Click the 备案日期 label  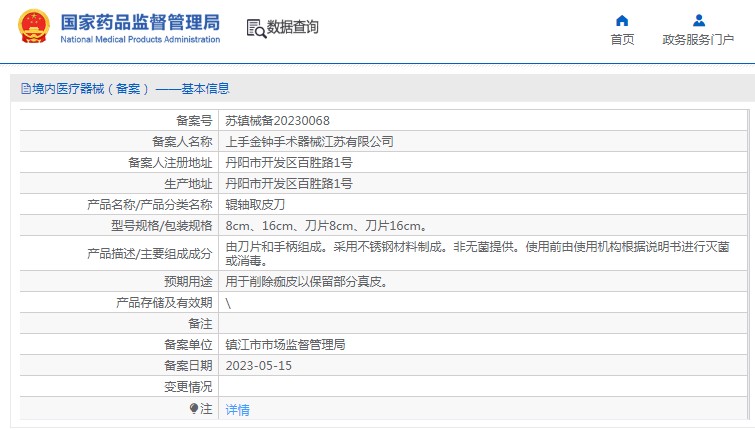188,366
